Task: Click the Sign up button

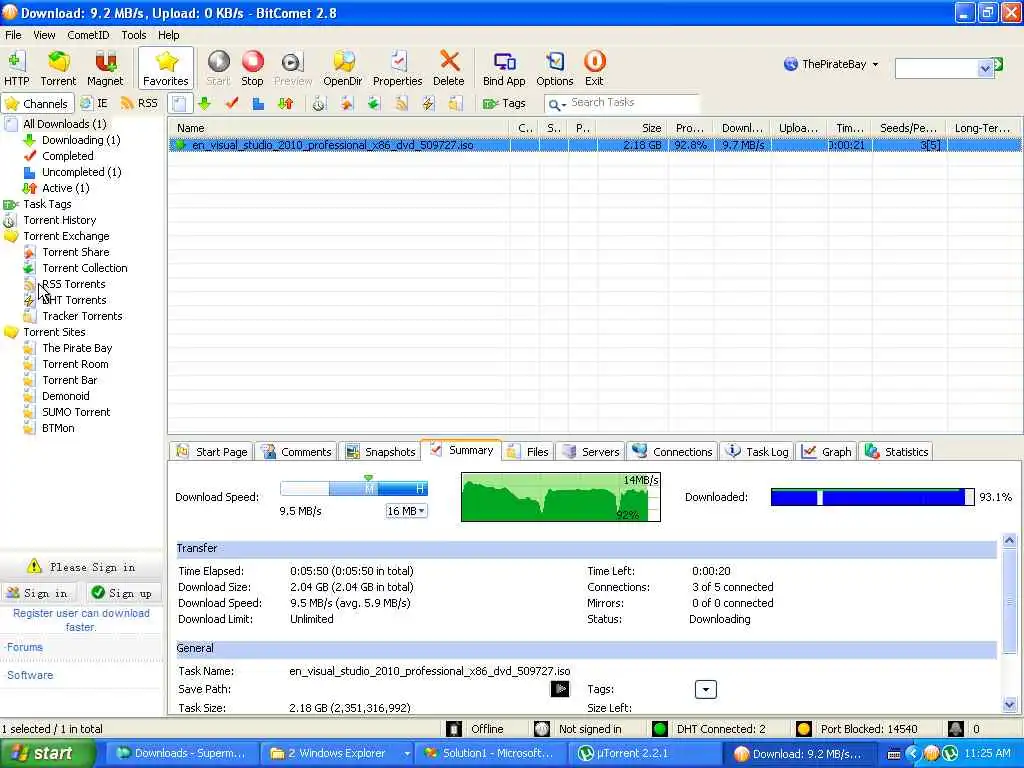Action: coord(122,592)
